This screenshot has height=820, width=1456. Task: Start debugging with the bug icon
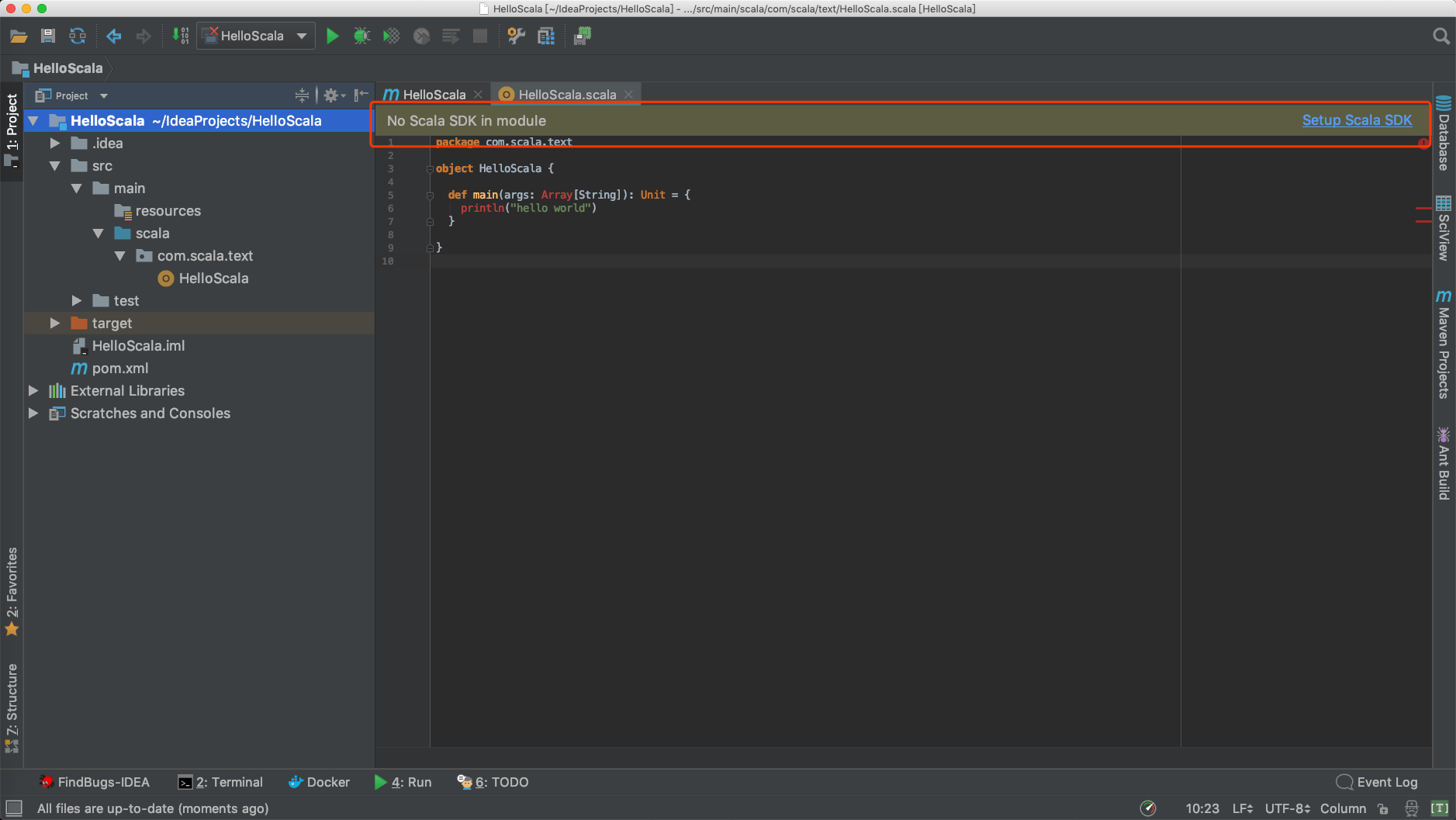tap(362, 36)
